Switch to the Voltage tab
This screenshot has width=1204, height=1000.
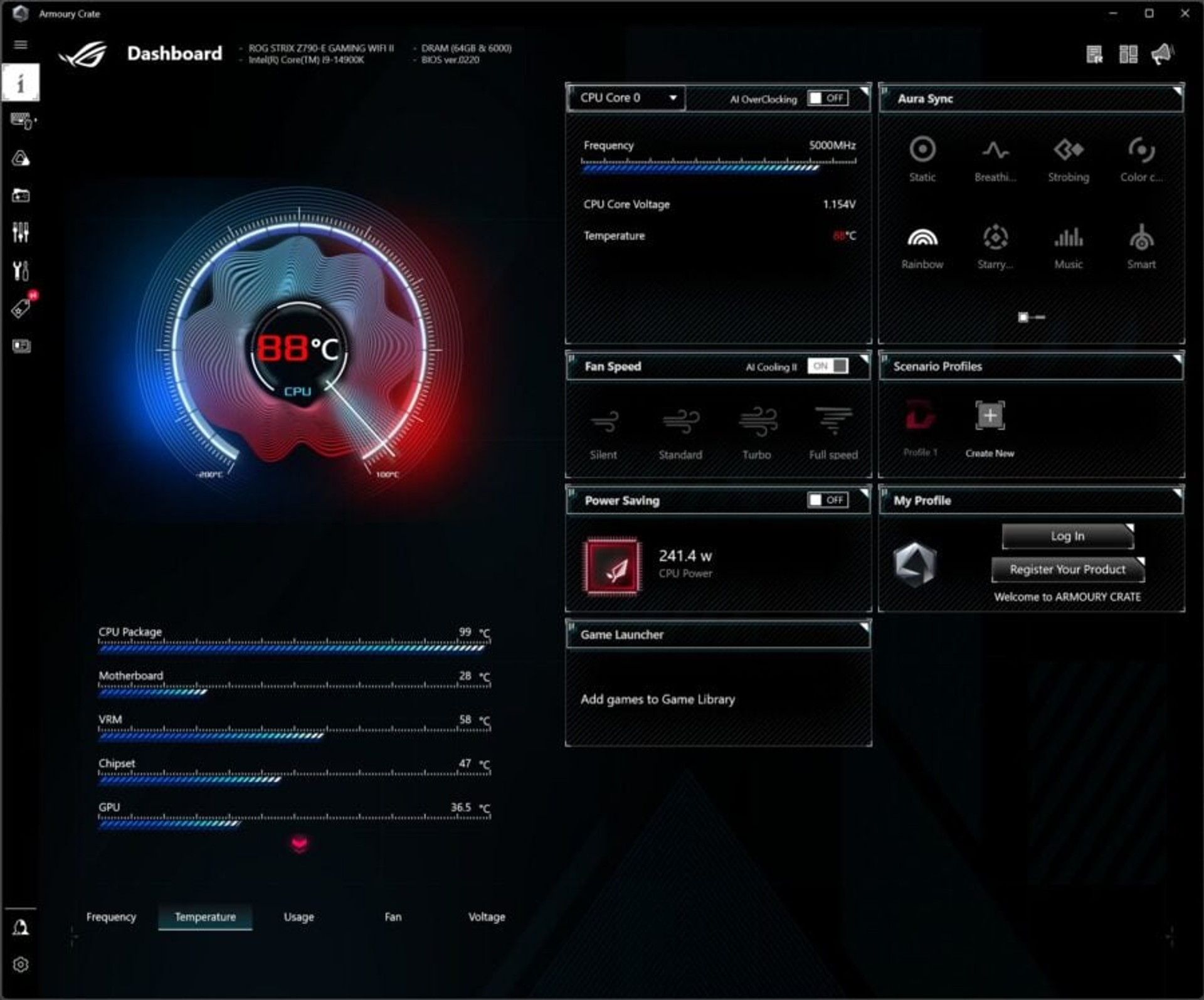[x=487, y=917]
